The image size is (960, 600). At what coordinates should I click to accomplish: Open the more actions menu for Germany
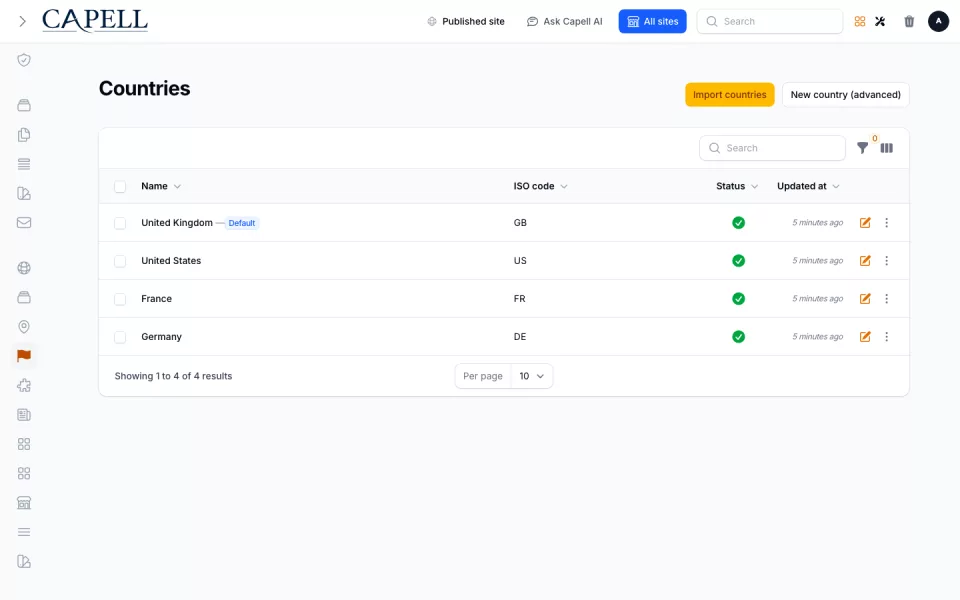click(x=887, y=337)
